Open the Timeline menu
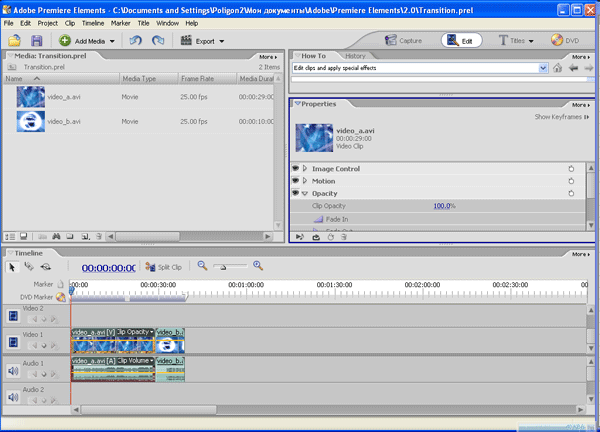Image resolution: width=600 pixels, height=432 pixels. click(93, 23)
